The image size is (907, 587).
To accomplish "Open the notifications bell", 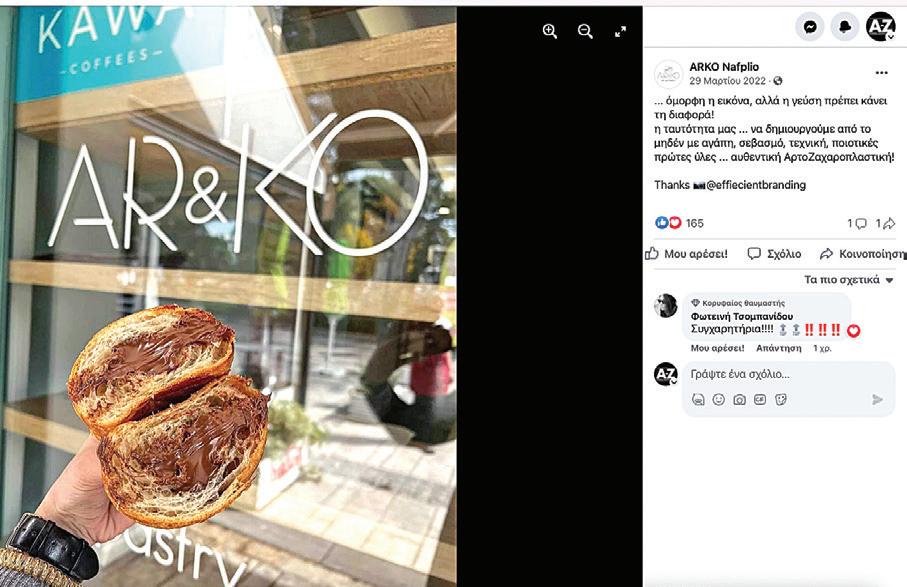I will coord(845,27).
